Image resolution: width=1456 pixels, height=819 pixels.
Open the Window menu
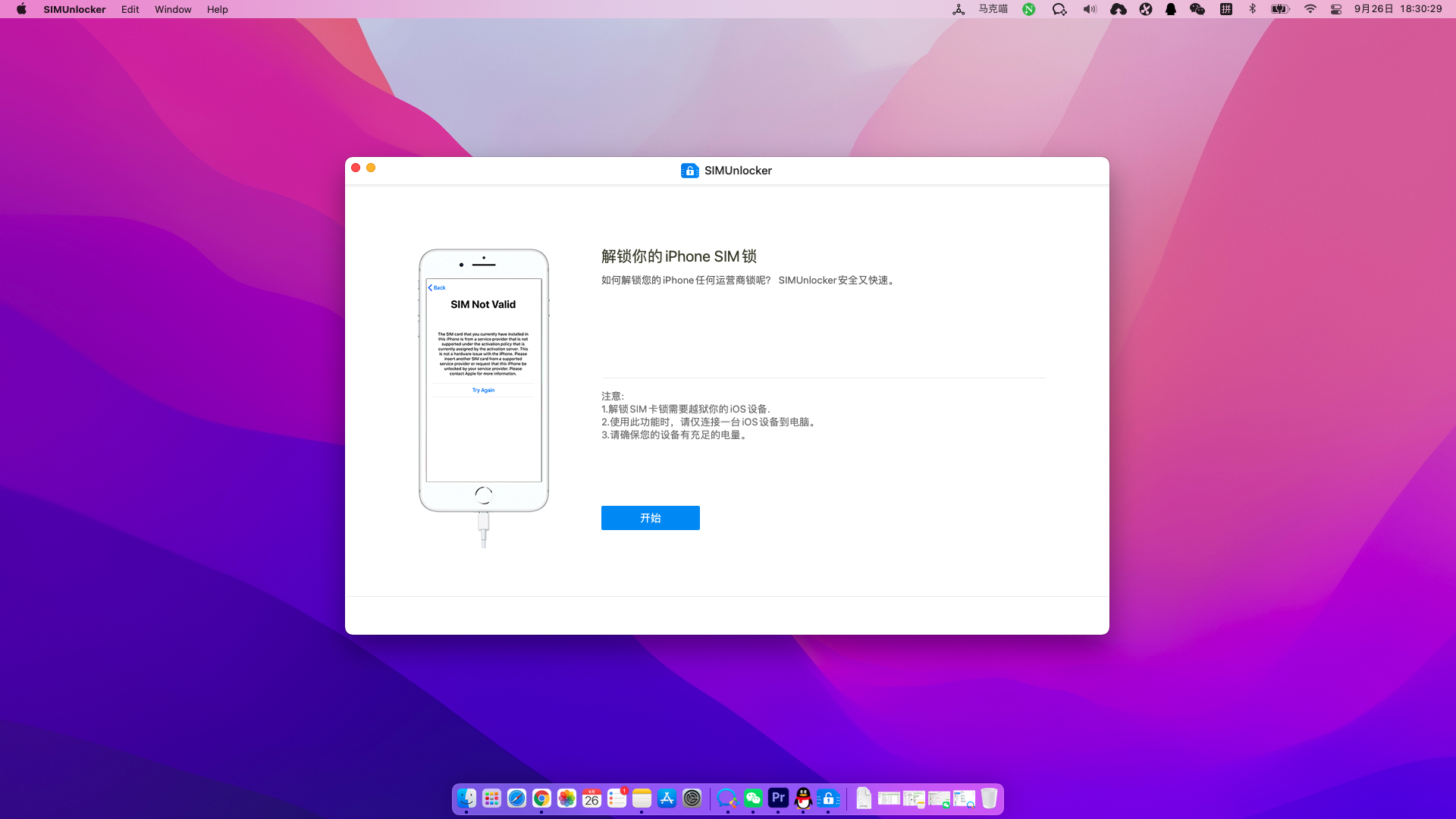coord(173,9)
